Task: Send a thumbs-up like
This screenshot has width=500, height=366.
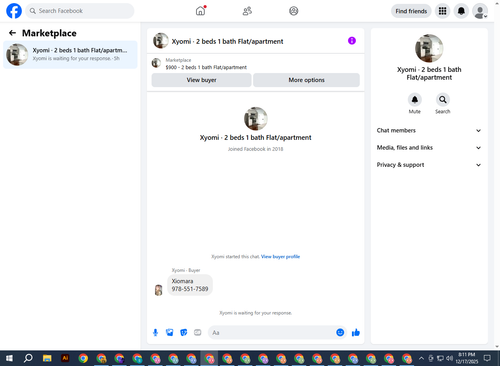Action: 356,332
